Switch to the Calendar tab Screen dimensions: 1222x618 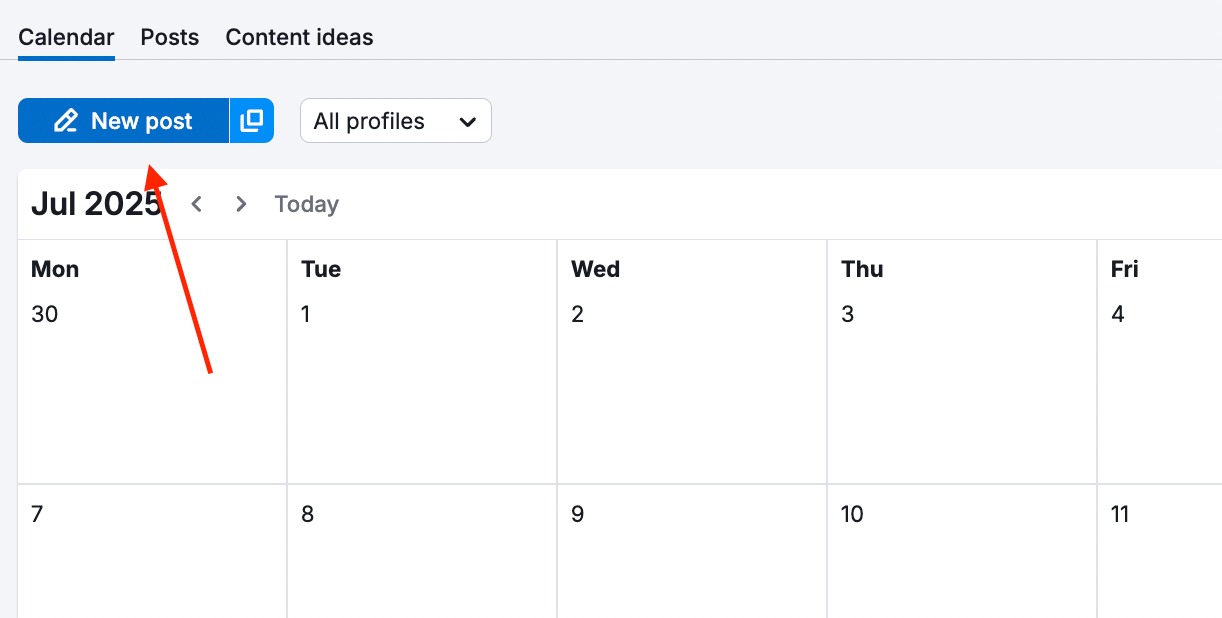click(x=66, y=38)
